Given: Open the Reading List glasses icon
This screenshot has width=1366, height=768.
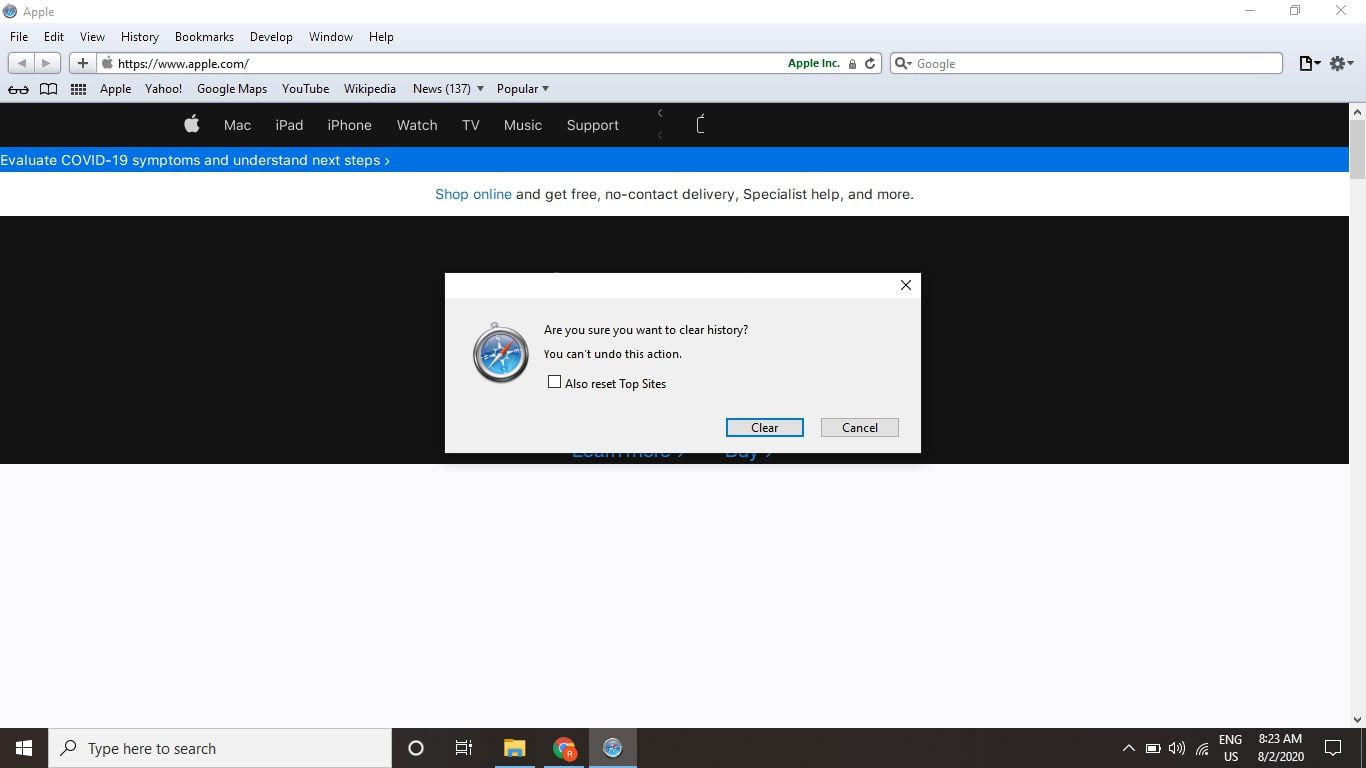Looking at the screenshot, I should (x=18, y=89).
